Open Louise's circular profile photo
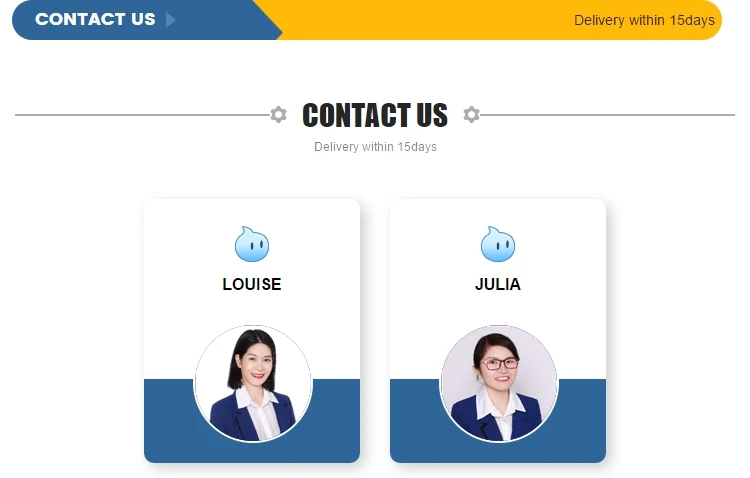 point(253,383)
